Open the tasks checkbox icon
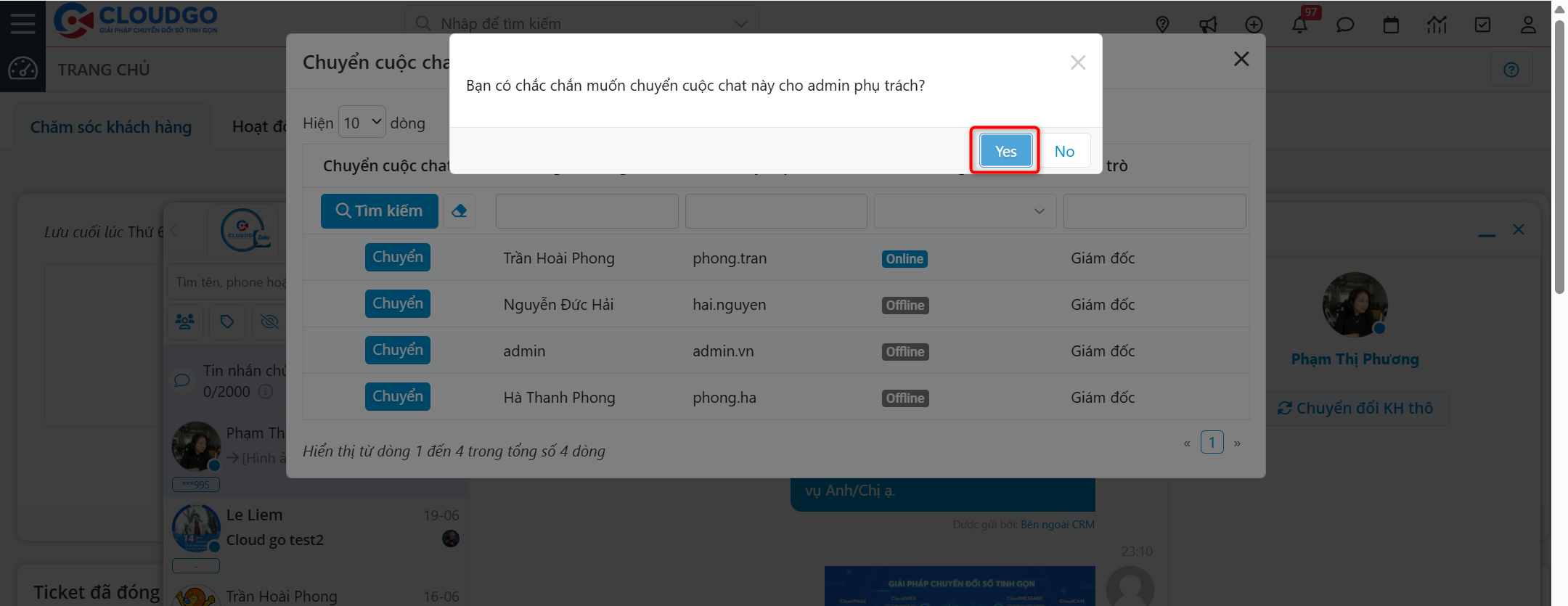The image size is (1568, 606). [1482, 25]
